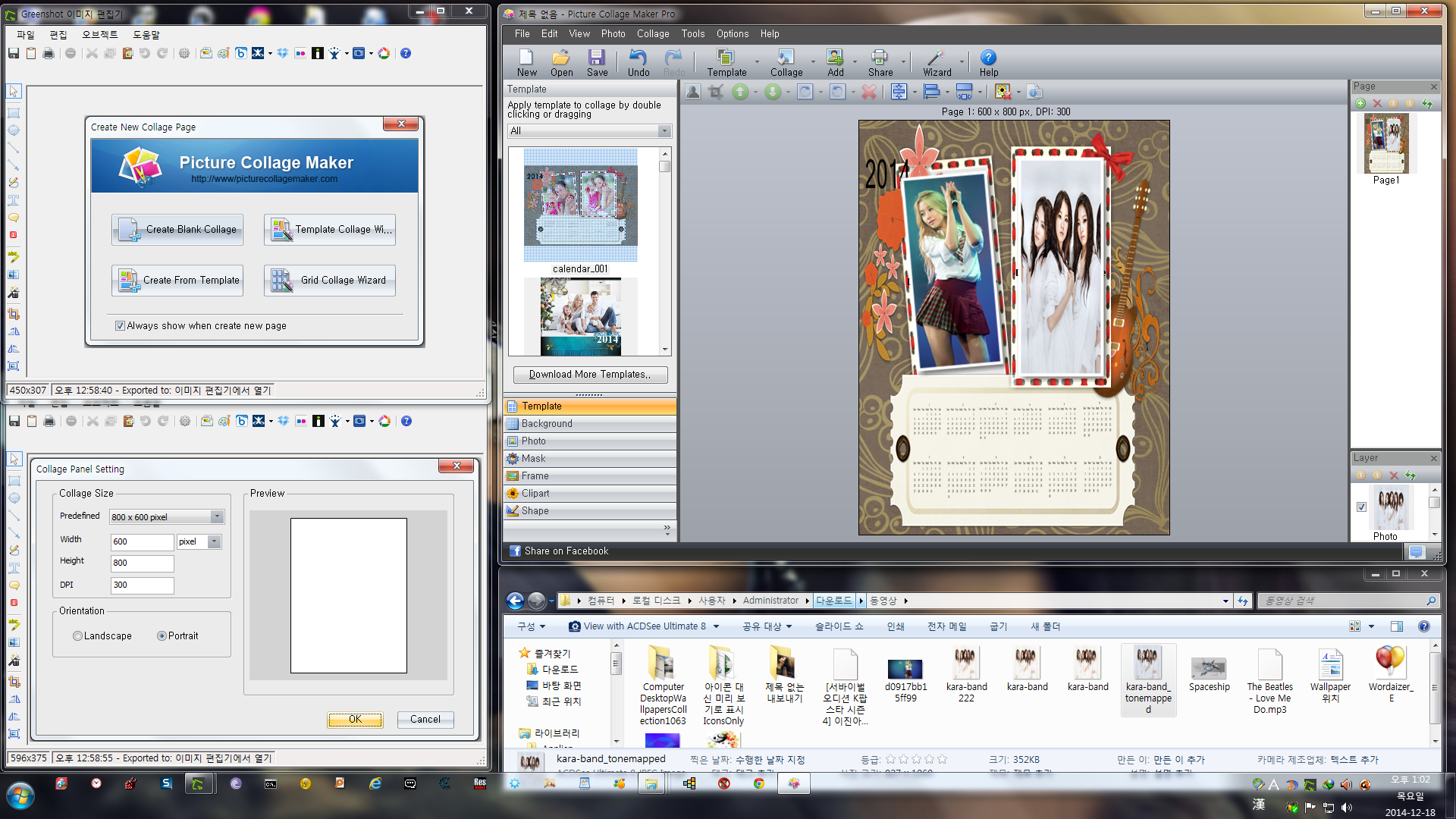Select the crop icon in the photo edit toolbar
The image size is (1456, 819).
716,92
